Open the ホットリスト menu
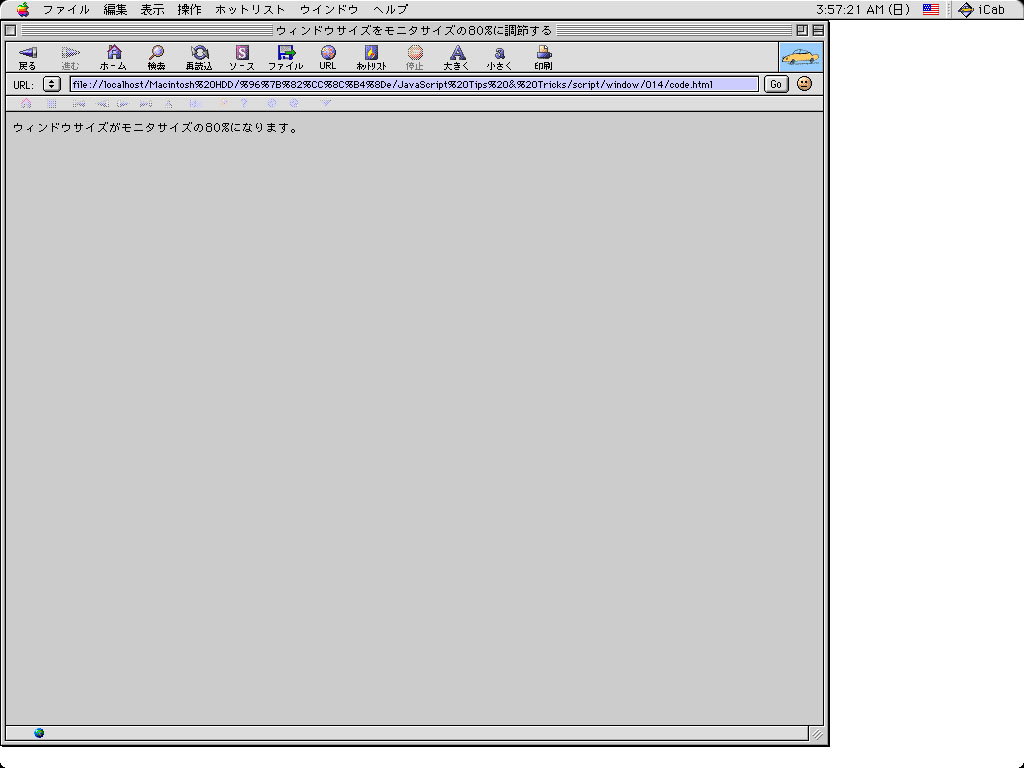Screen dimensions: 1024x768 point(250,9)
